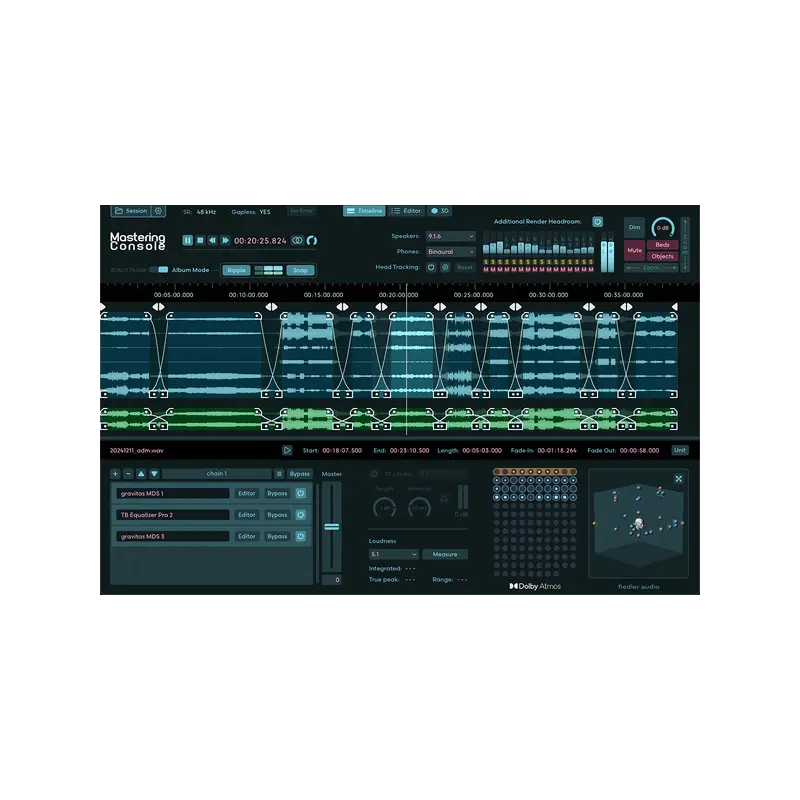The height and width of the screenshot is (800, 800).
Task: Switch to the Editor tab
Action: [406, 211]
